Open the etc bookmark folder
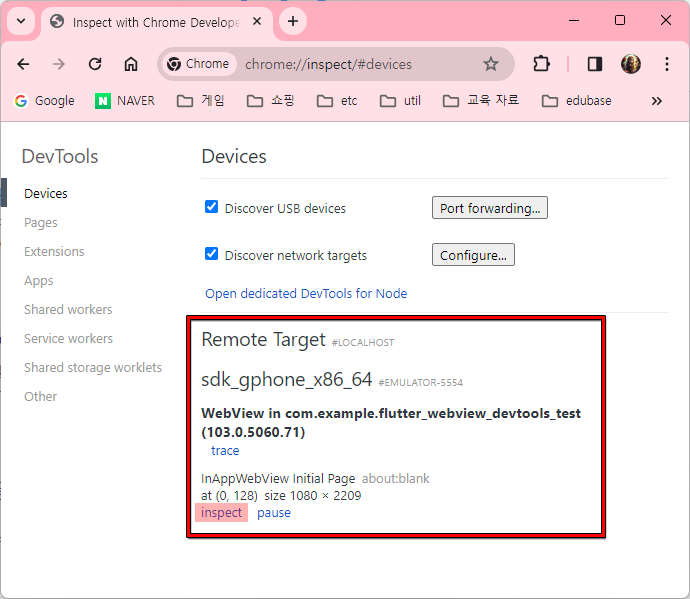The image size is (690, 599). 337,101
